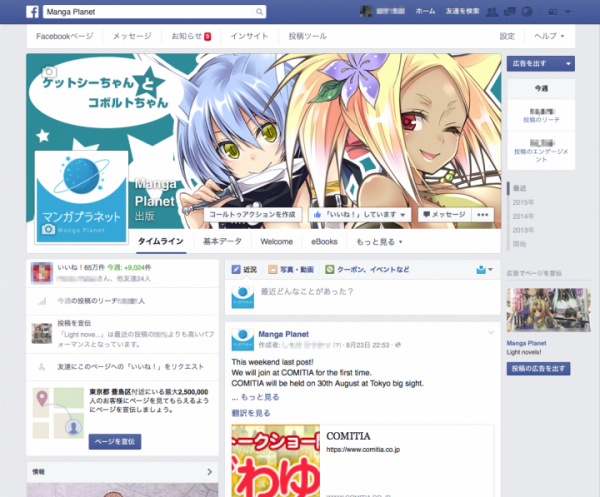This screenshot has width=600, height=497.
Task: Open messages icon in top bar
Action: click(510, 12)
